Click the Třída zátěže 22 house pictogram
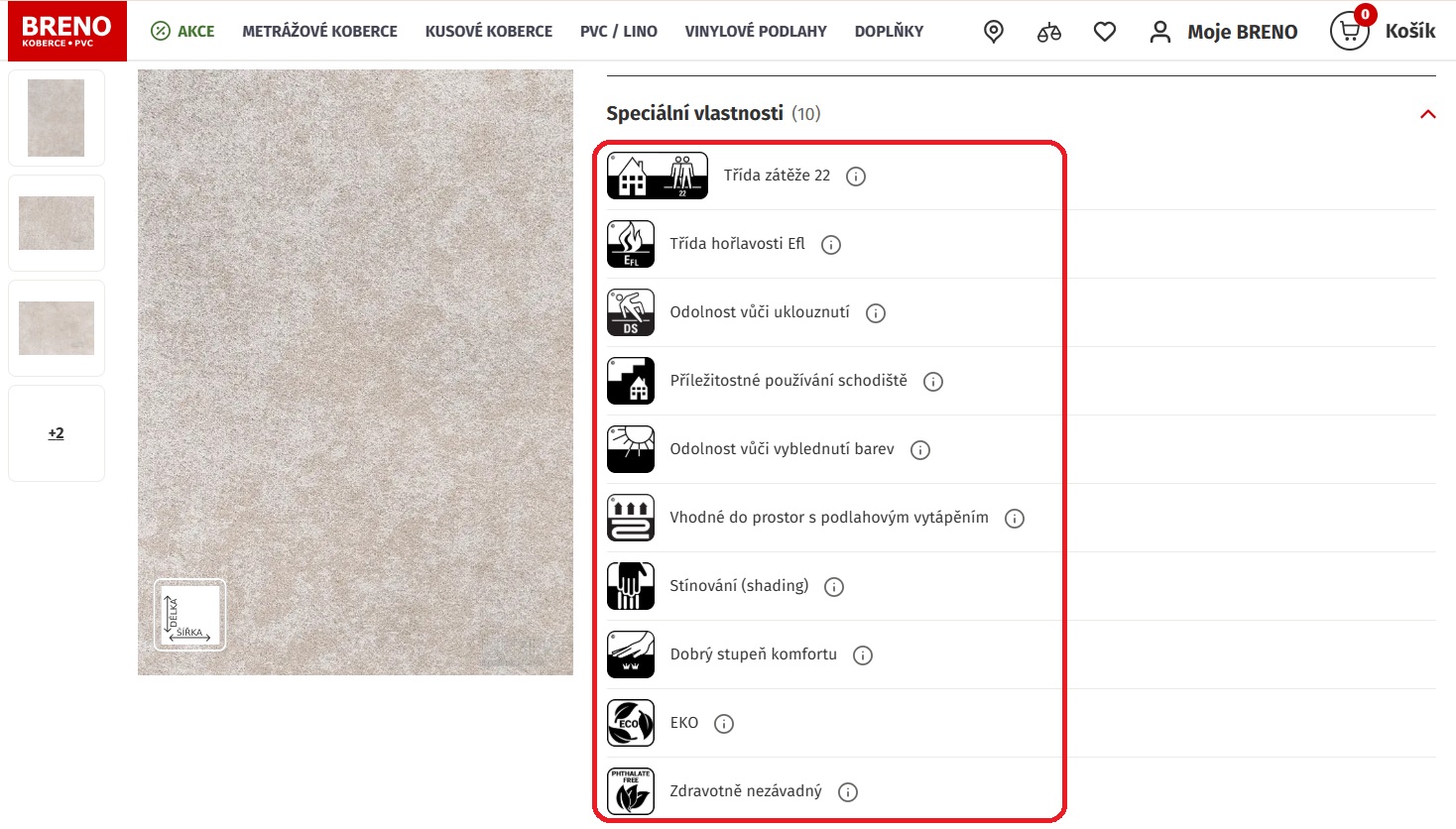 click(x=658, y=176)
